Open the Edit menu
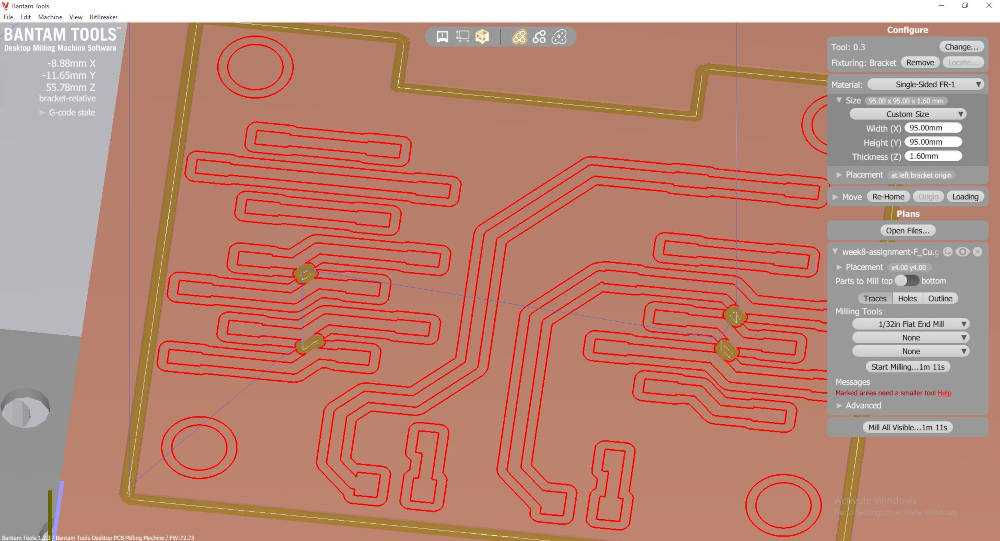 pos(26,17)
